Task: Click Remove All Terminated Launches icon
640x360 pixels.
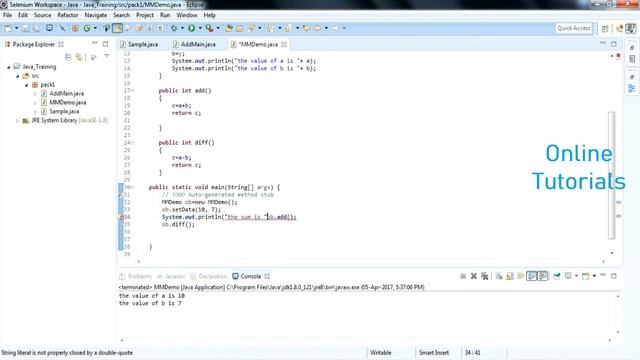Action: tap(484, 276)
